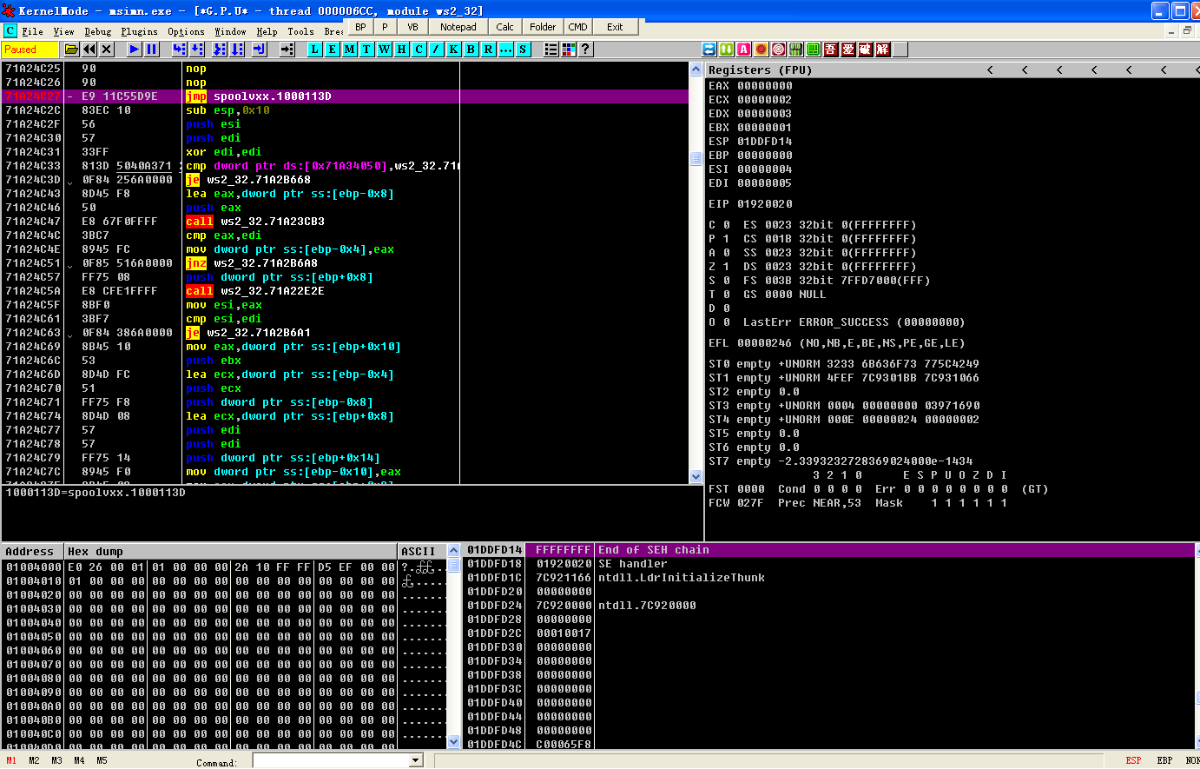The width and height of the screenshot is (1200, 769).
Task: Show References with R button
Action: (487, 49)
